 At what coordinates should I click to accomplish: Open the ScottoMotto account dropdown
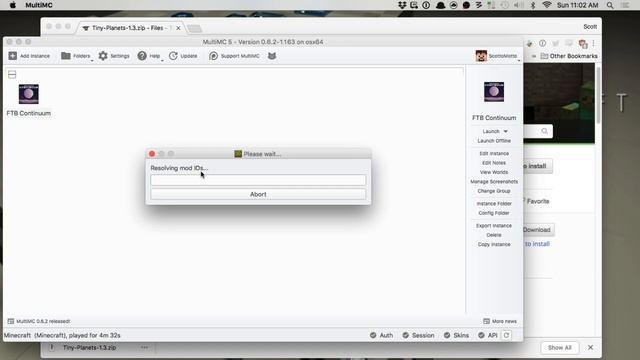click(x=498, y=56)
